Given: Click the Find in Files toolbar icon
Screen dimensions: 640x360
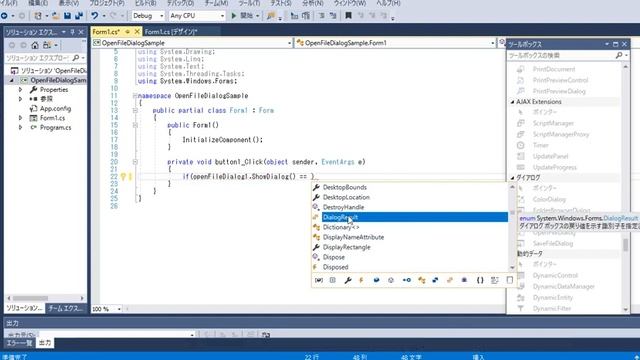Looking at the screenshot, I should [271, 16].
